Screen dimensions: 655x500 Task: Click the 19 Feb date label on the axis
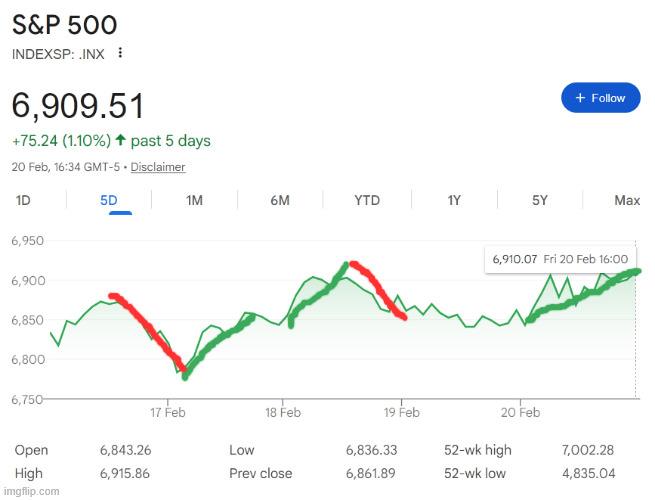401,412
